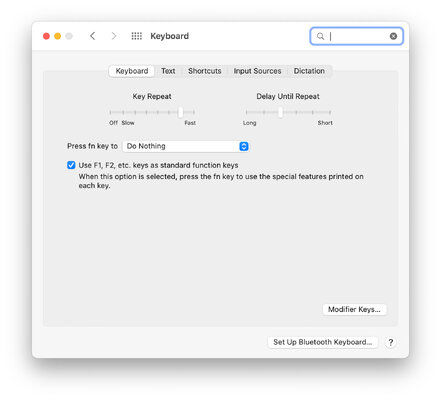This screenshot has height=400, width=441.
Task: Click Set Up Bluetooth Keyboard button
Action: tap(323, 342)
